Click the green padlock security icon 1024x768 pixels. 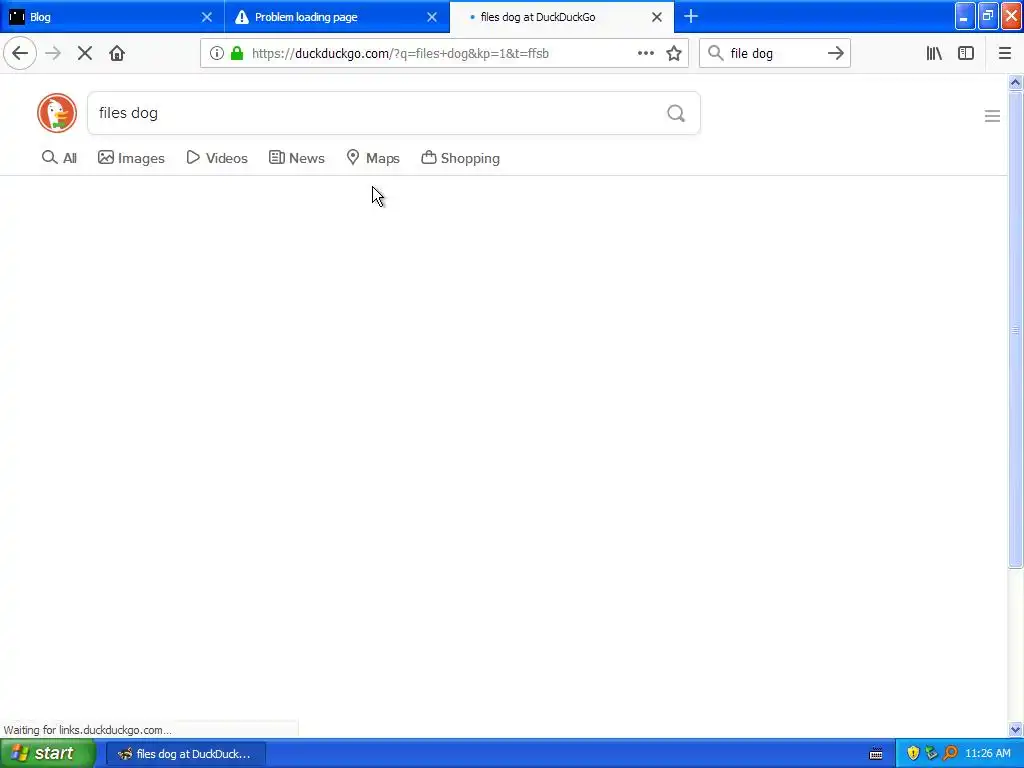237,54
